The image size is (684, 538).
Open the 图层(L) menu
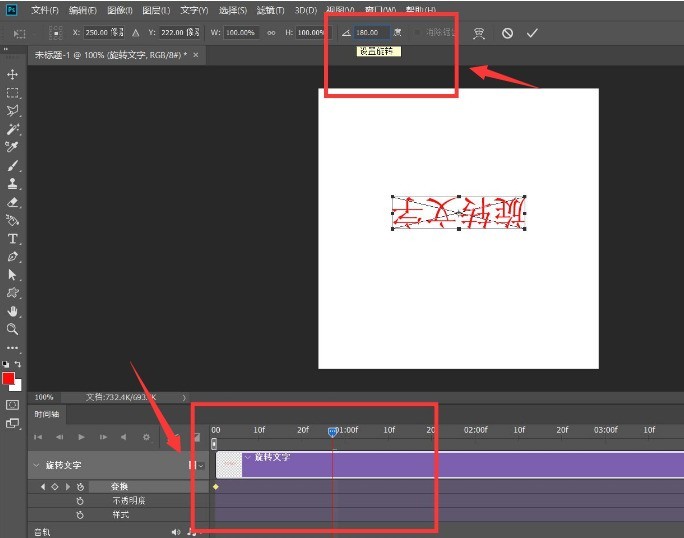pyautogui.click(x=157, y=10)
